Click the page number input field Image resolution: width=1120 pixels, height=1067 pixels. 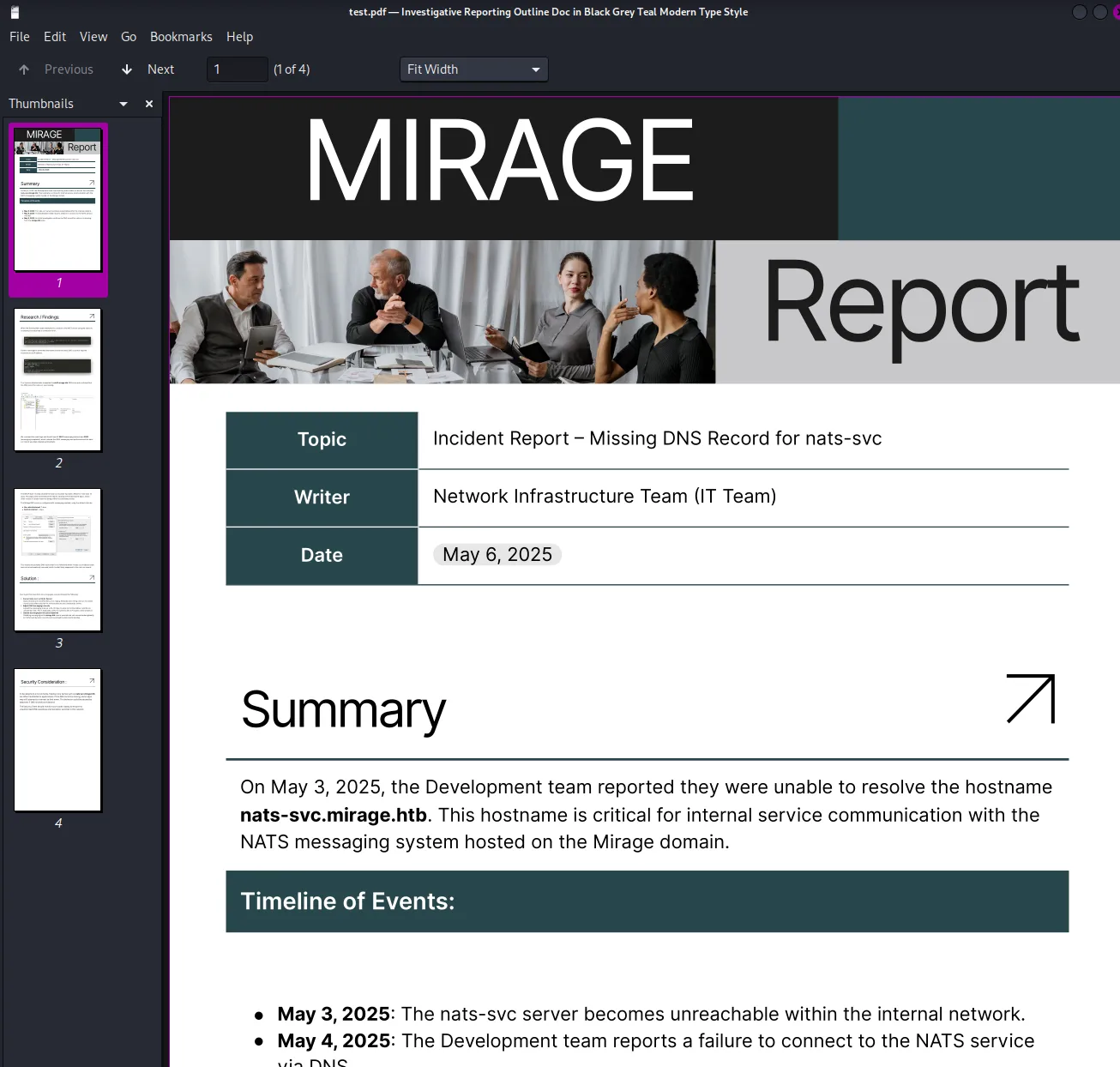click(238, 69)
